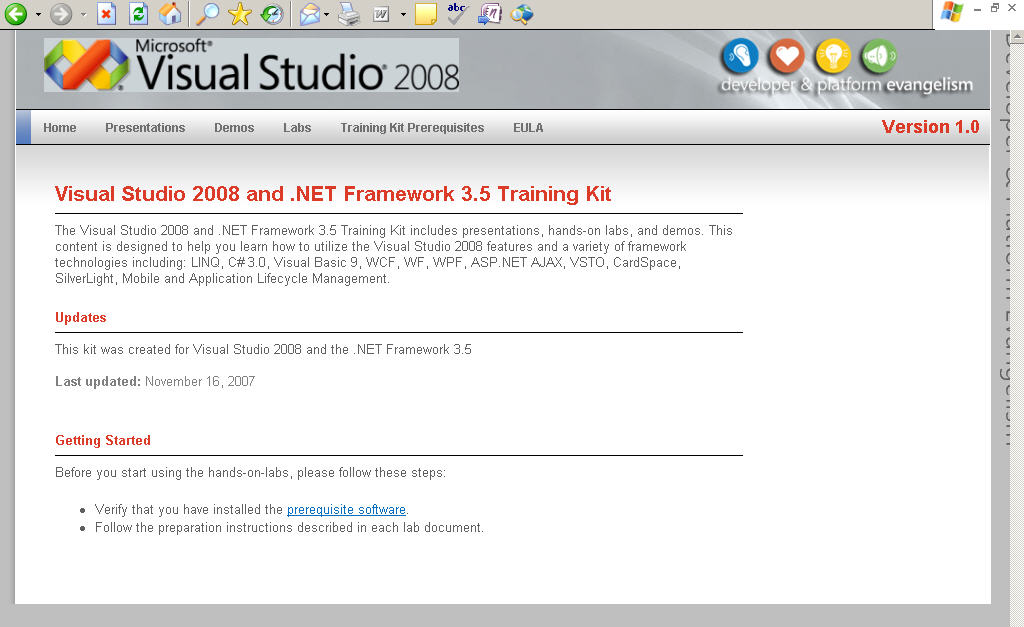
Task: Select the Labs menu item
Action: pyautogui.click(x=297, y=128)
